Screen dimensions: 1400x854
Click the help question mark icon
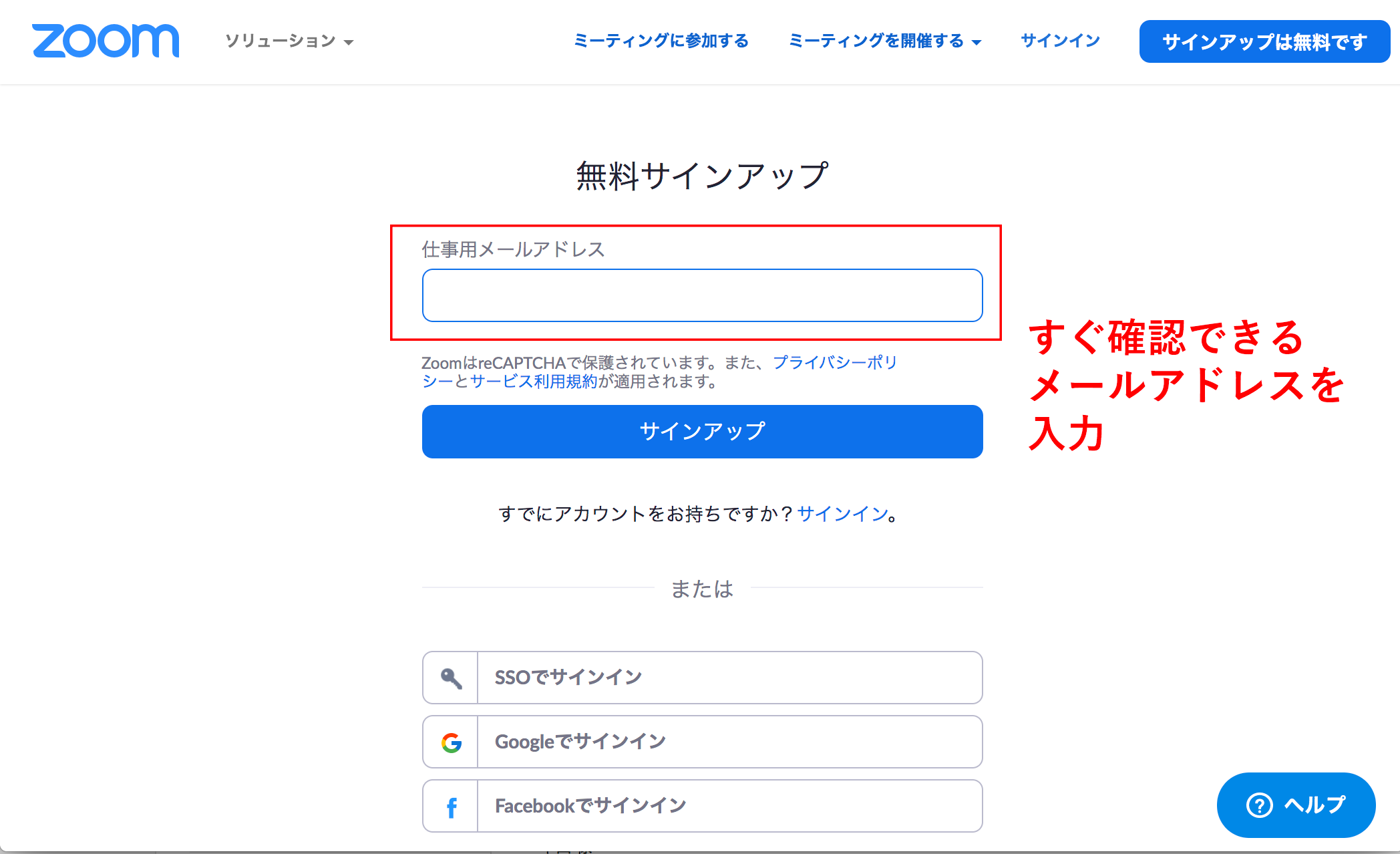click(1260, 805)
